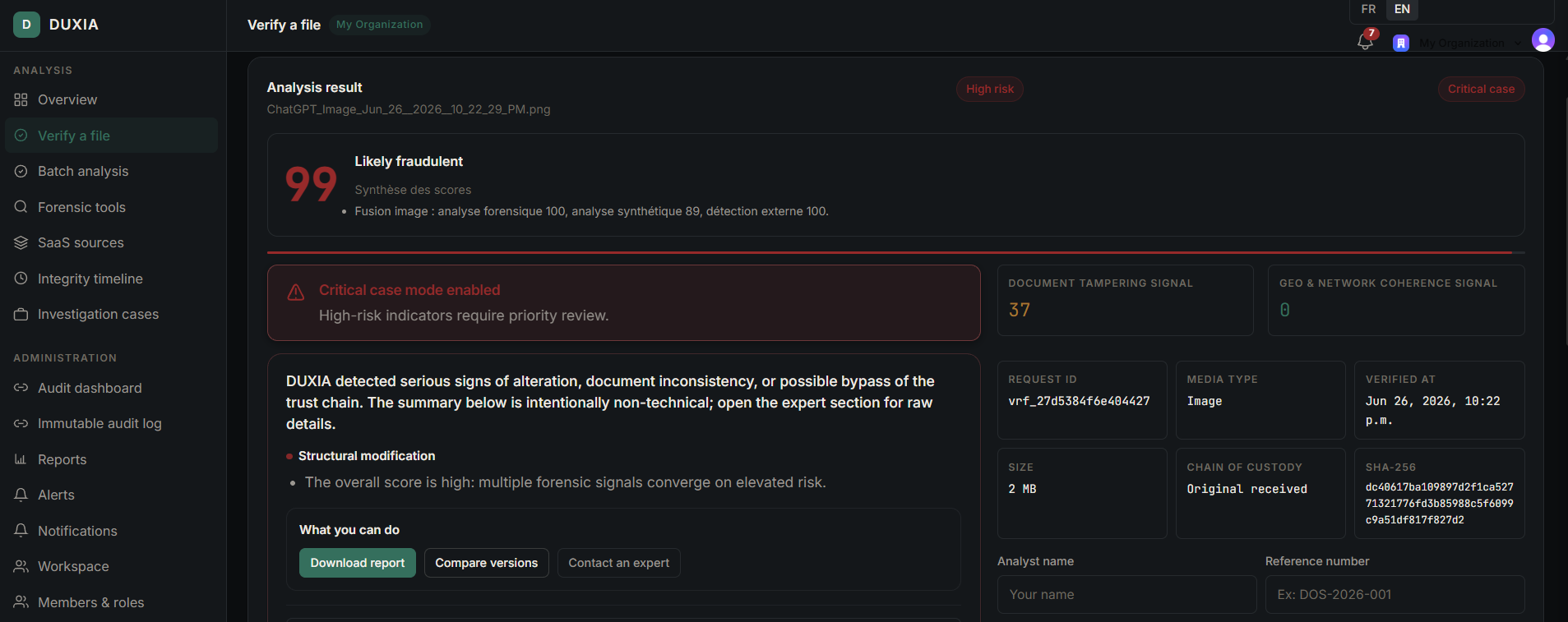Open the Reports section

pyautogui.click(x=62, y=459)
